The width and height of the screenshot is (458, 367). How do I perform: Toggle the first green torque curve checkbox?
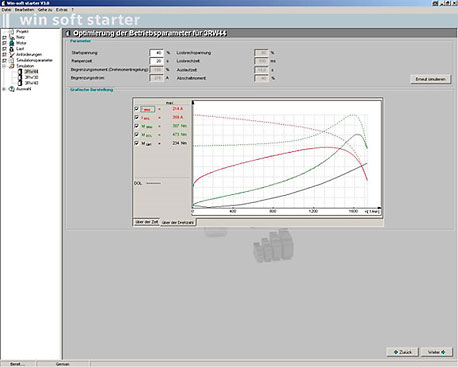(x=136, y=126)
